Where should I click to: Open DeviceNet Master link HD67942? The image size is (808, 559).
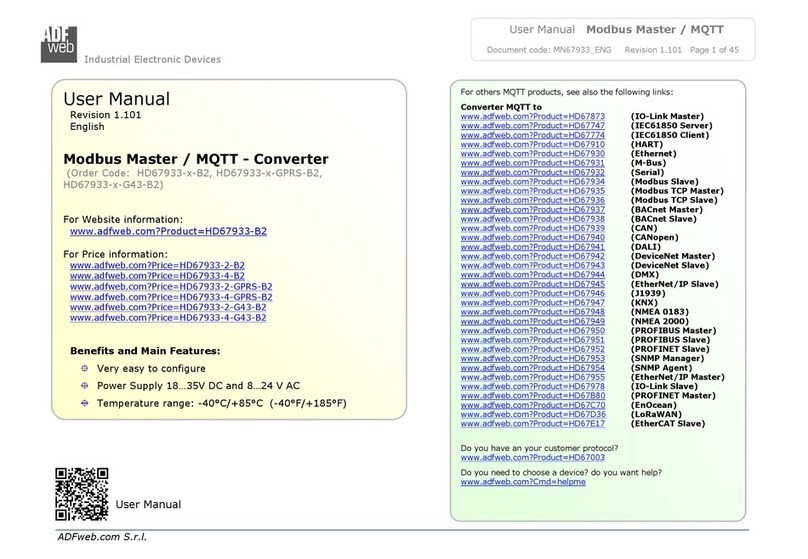pos(533,256)
